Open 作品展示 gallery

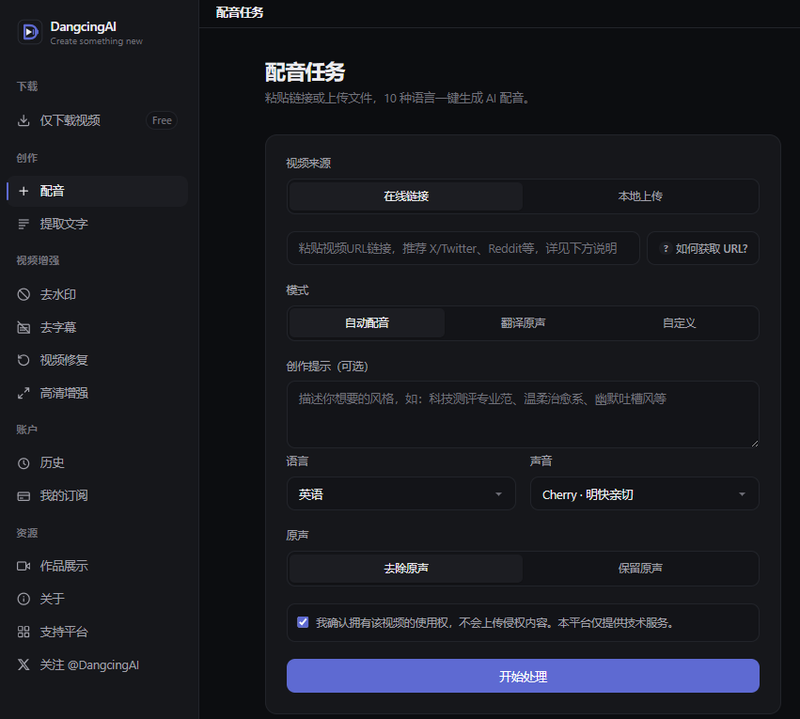[97, 566]
